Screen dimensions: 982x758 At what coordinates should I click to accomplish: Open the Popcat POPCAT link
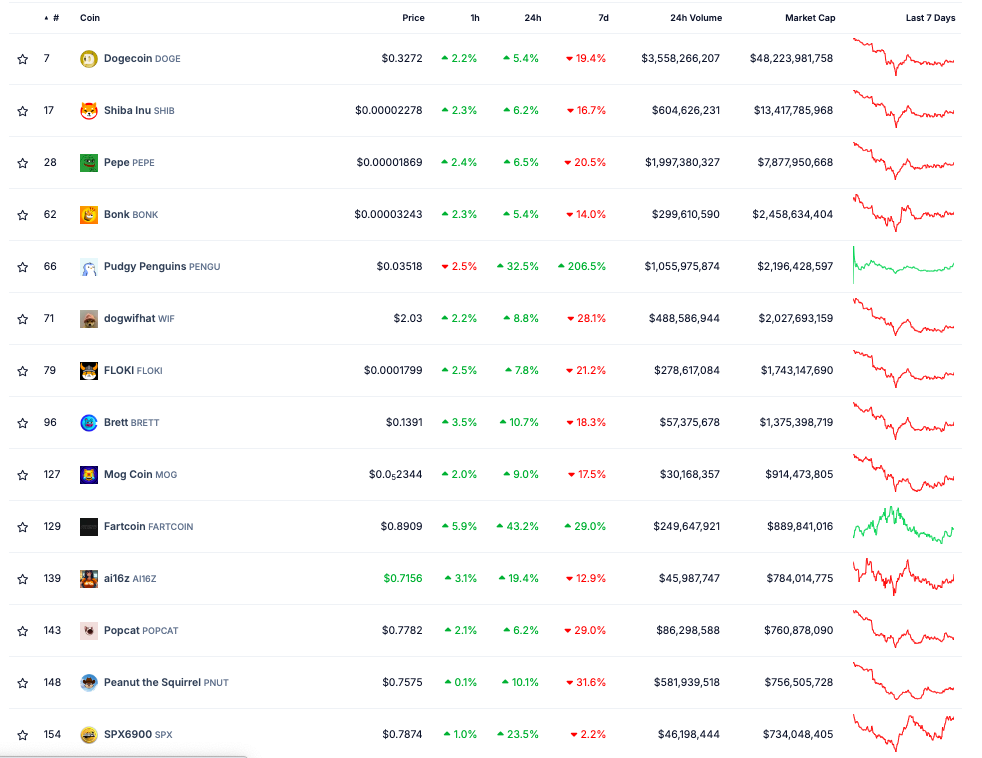pyautogui.click(x=141, y=631)
